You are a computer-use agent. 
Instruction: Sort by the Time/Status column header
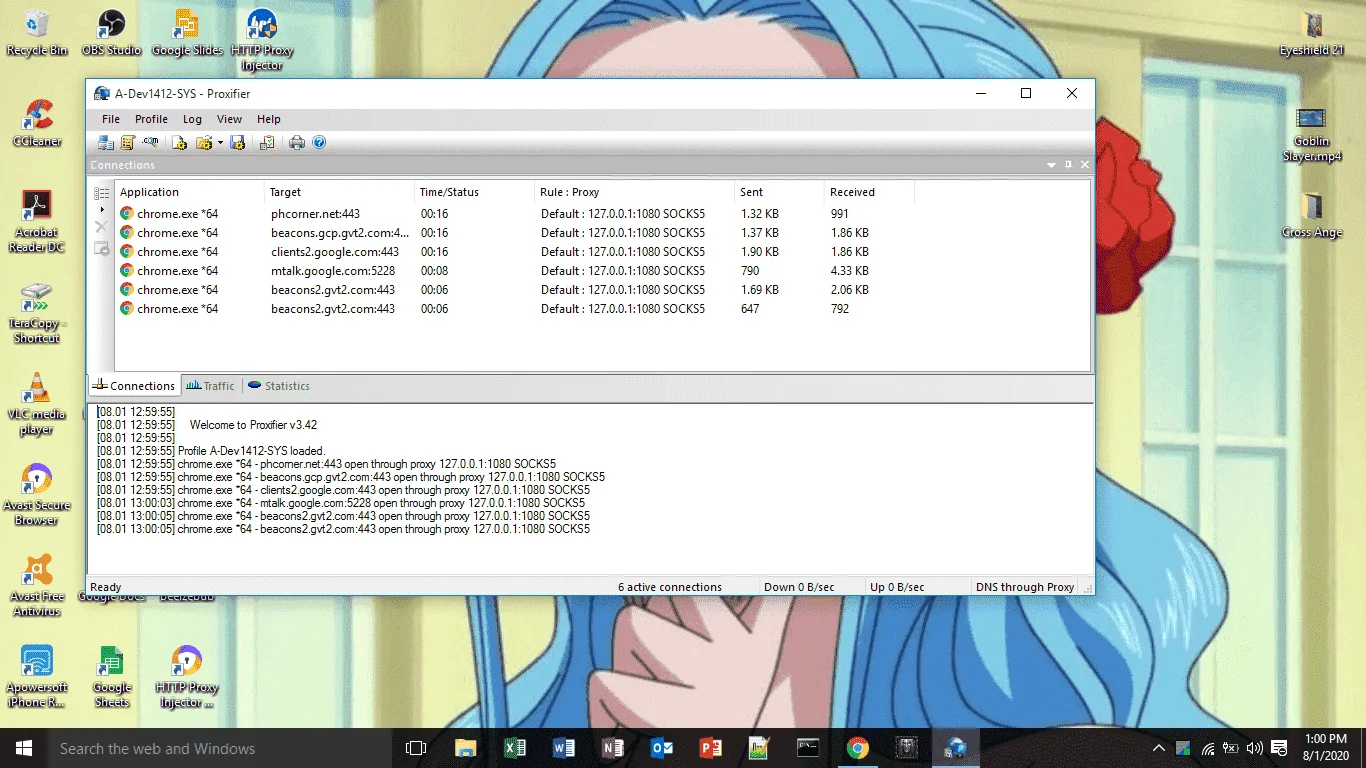click(474, 192)
